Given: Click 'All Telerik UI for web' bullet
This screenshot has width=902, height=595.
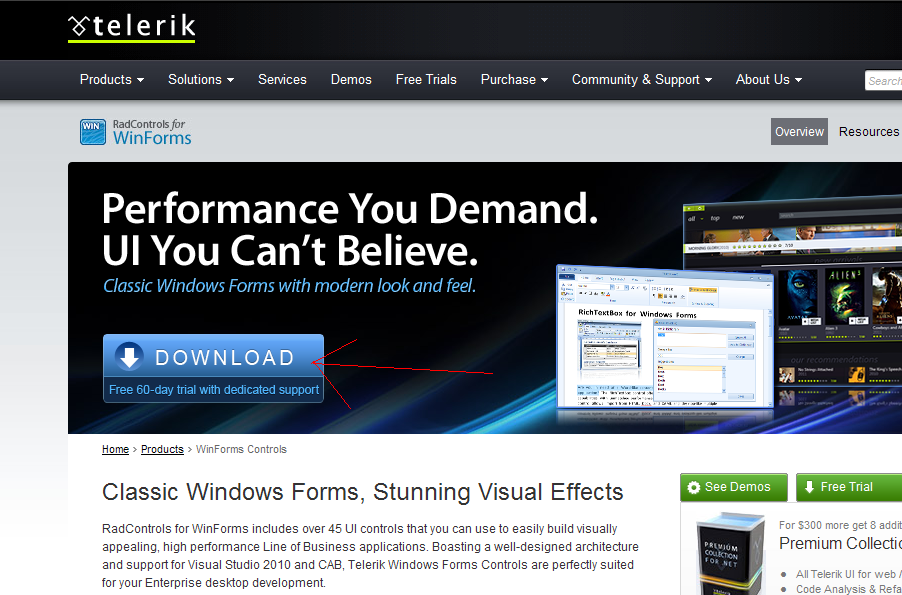Looking at the screenshot, I should pyautogui.click(x=849, y=574).
